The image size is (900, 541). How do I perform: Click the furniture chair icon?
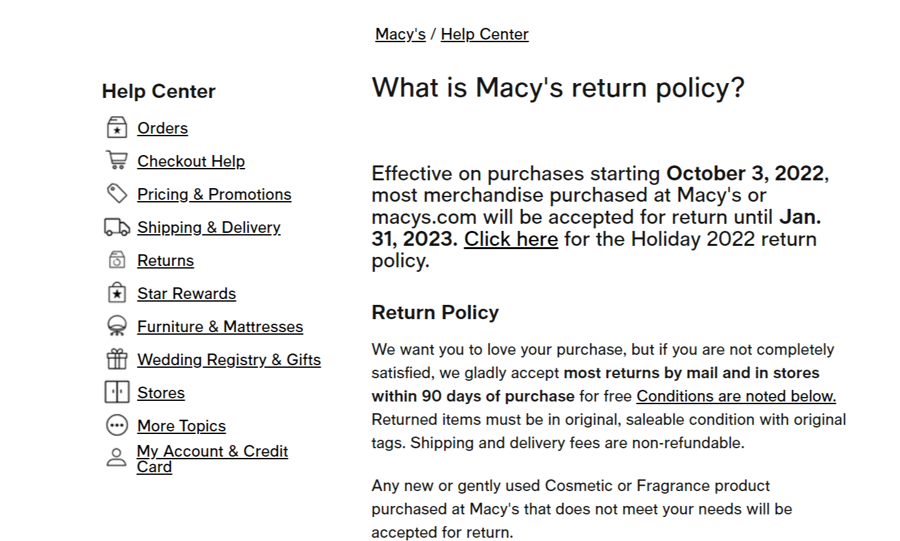(117, 326)
